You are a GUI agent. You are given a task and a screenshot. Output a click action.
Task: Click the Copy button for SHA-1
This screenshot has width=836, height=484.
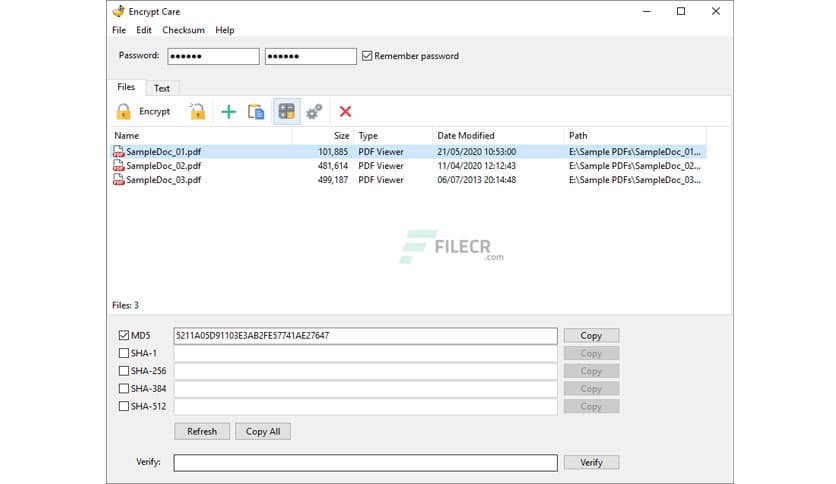tap(591, 353)
